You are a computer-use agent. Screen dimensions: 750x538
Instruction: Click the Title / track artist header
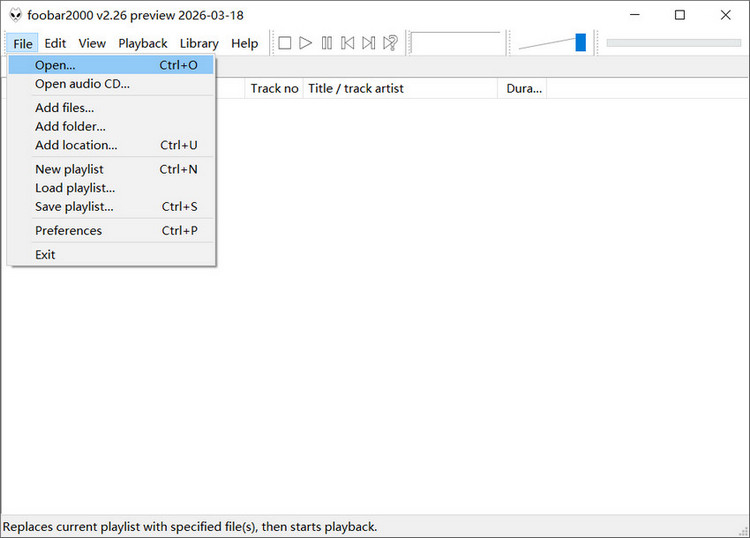point(400,88)
